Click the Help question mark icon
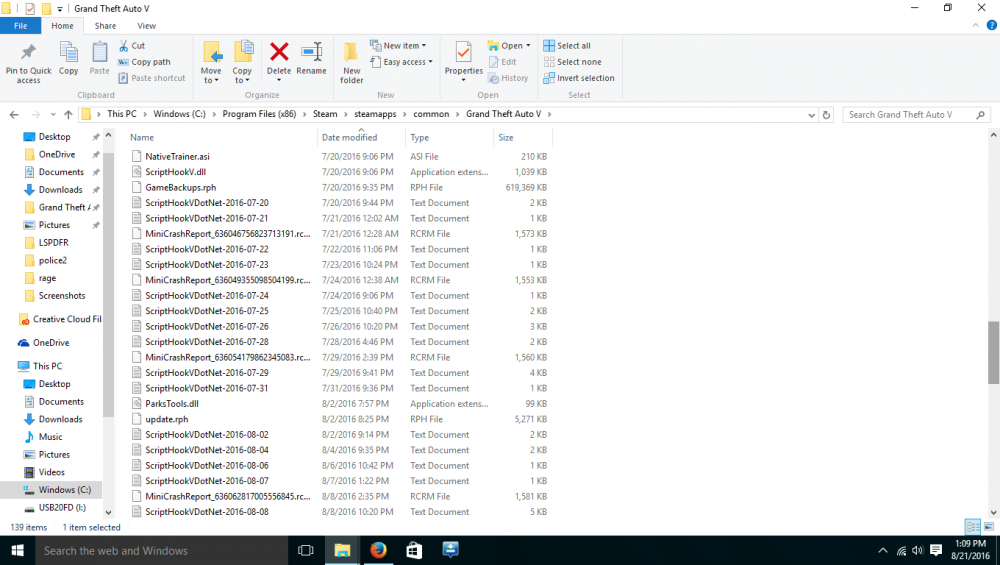1000x565 pixels. click(x=991, y=26)
